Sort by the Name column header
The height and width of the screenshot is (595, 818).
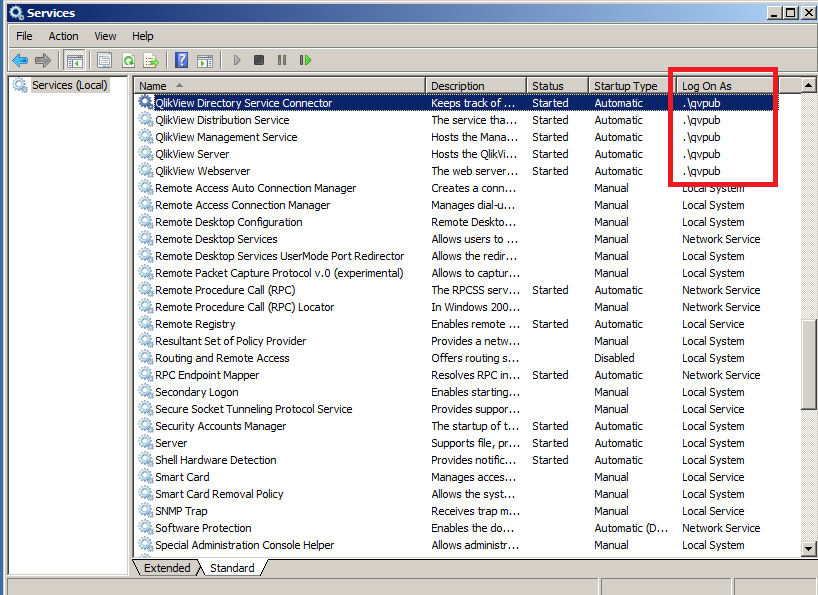tap(280, 86)
